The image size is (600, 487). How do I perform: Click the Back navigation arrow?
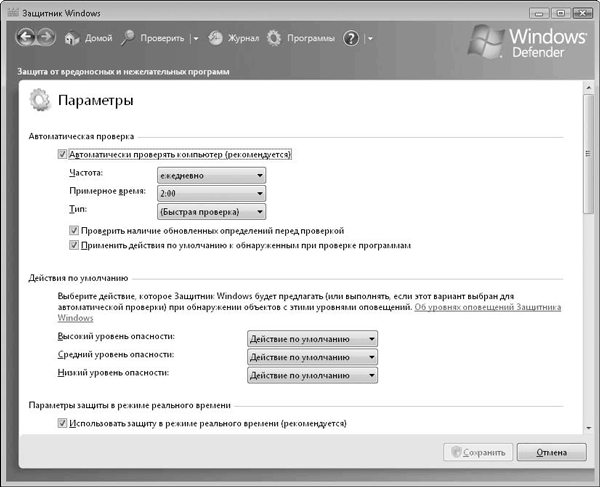click(24, 38)
